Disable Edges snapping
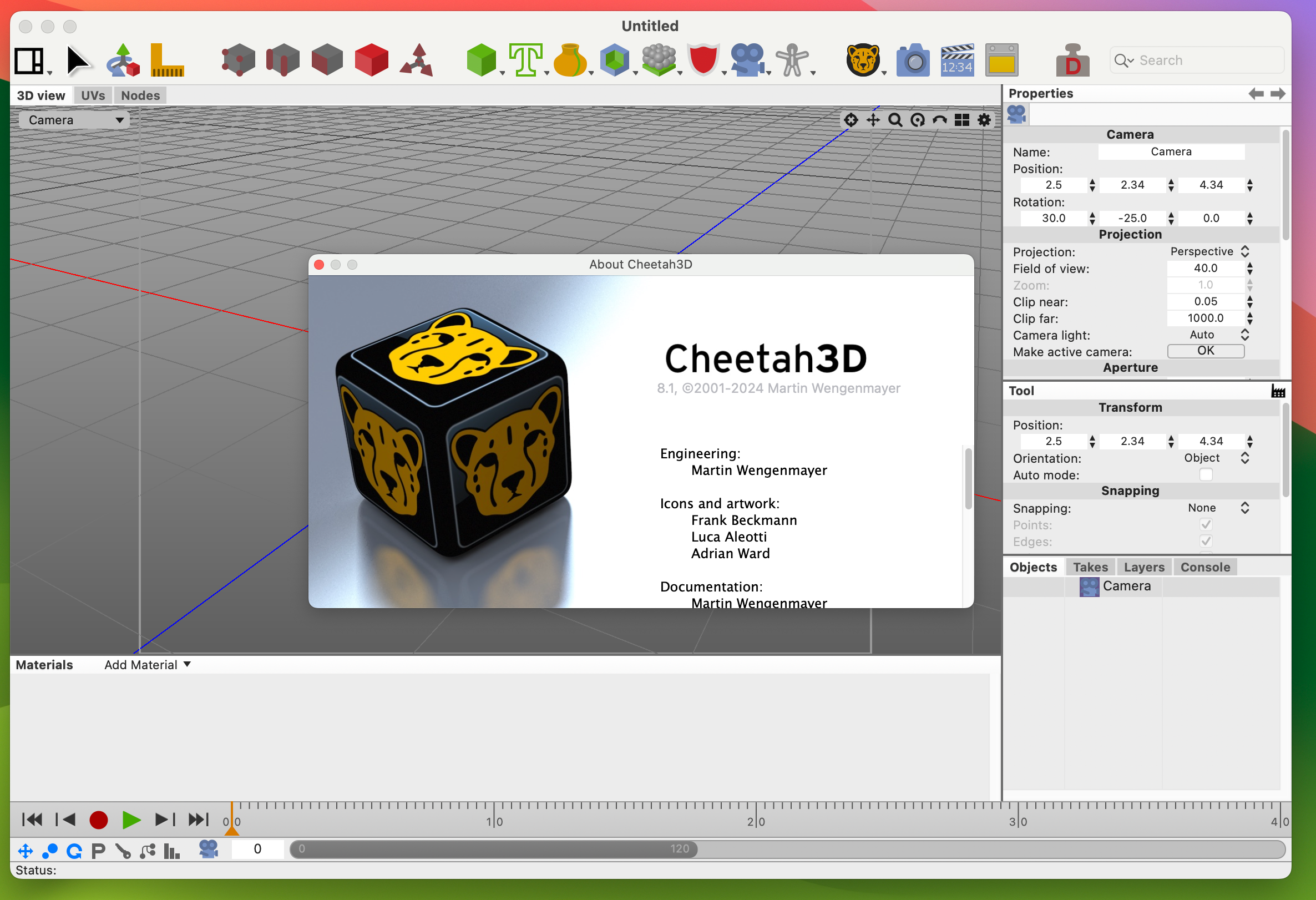Screen dimensions: 1316x900 (x=1206, y=541)
